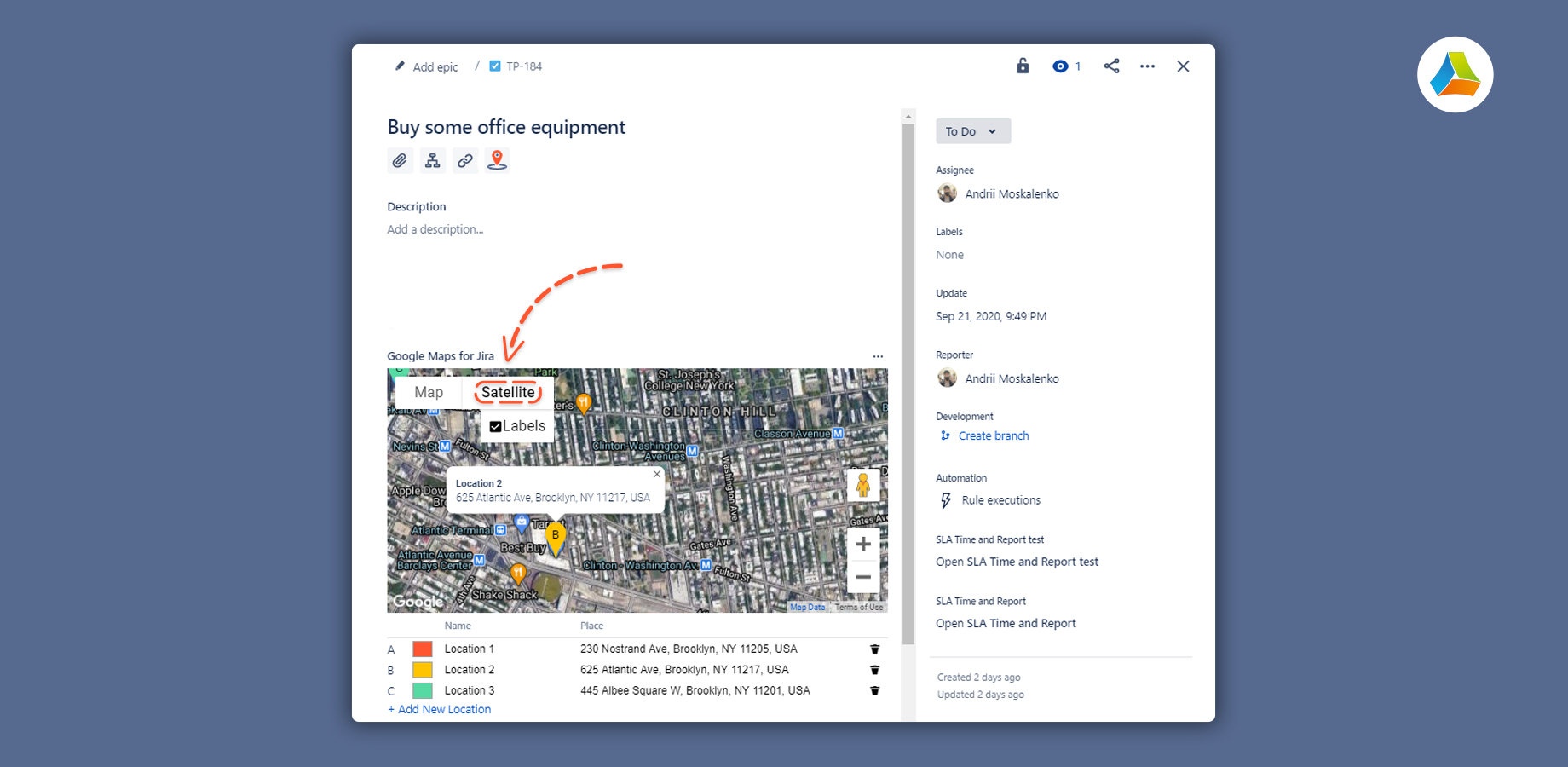The height and width of the screenshot is (767, 1568).
Task: Open Rule executions under Automation
Action: (1001, 500)
